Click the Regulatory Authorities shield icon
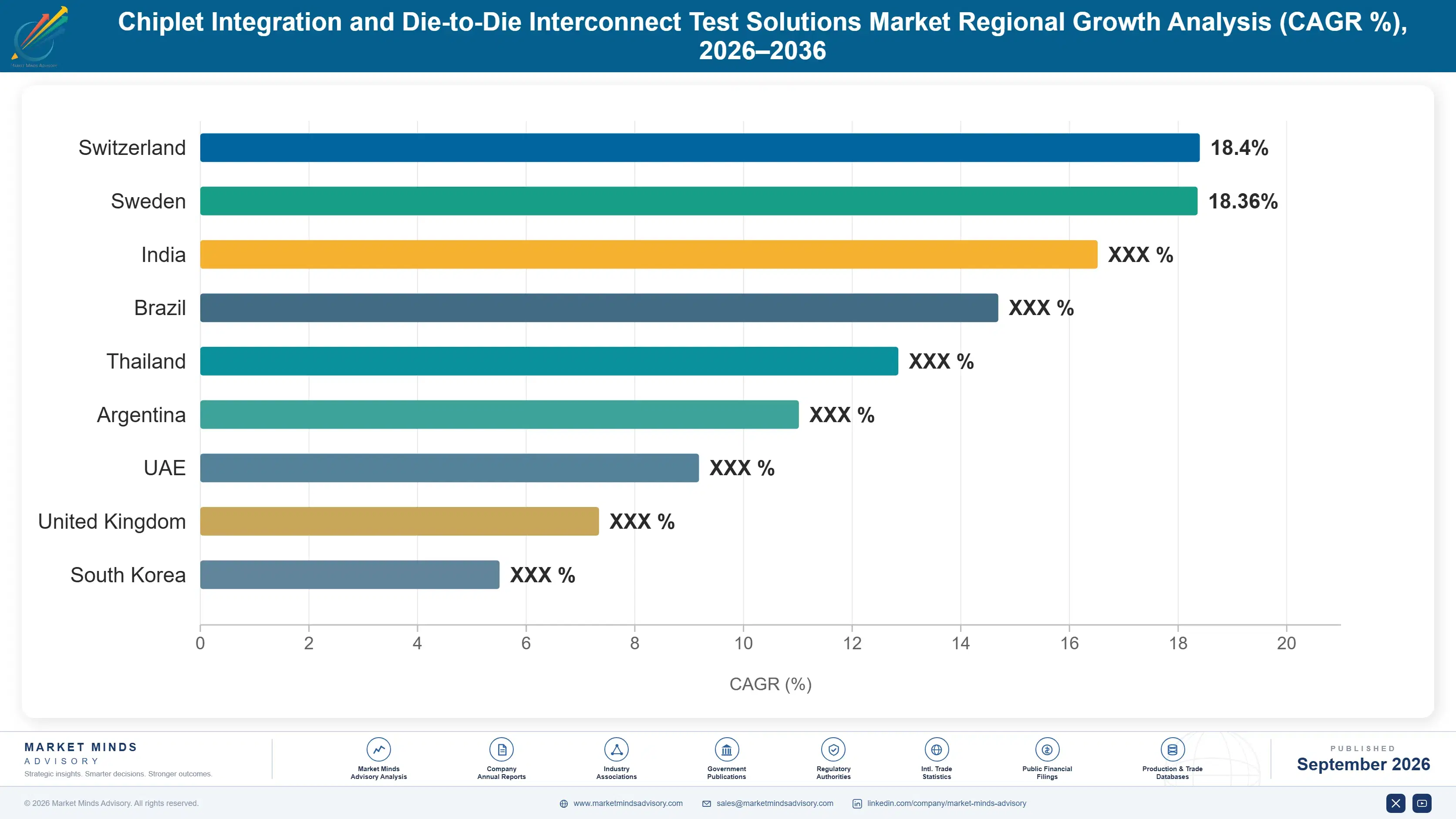This screenshot has width=1456, height=819. (x=833, y=749)
